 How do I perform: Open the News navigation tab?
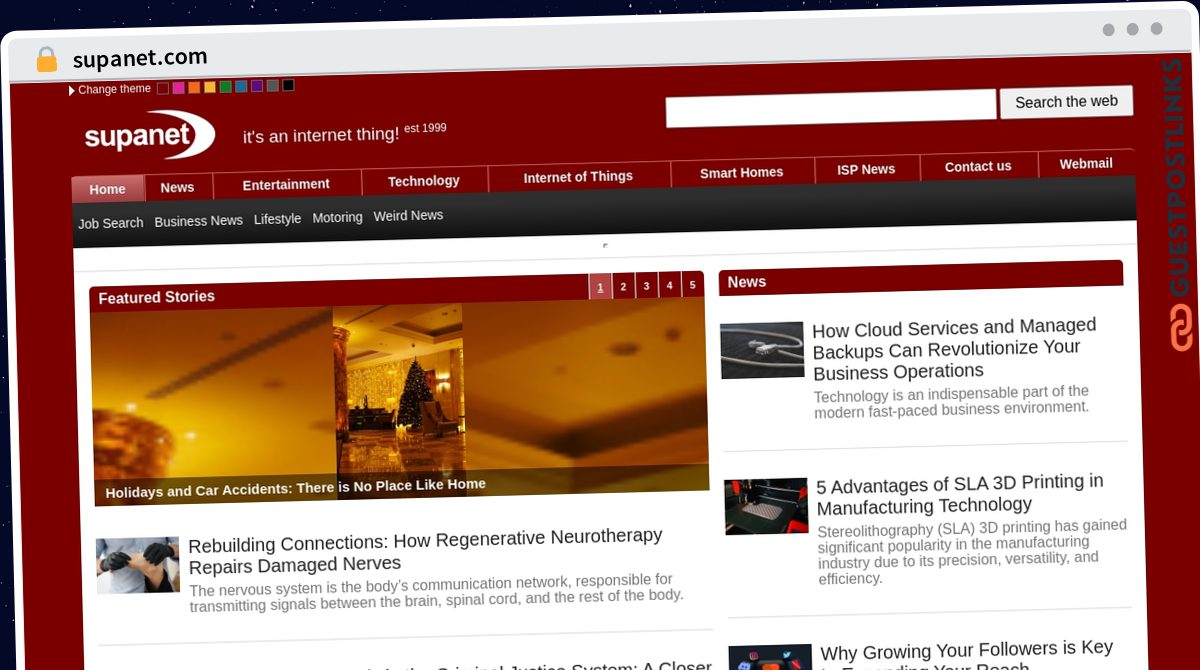[178, 187]
